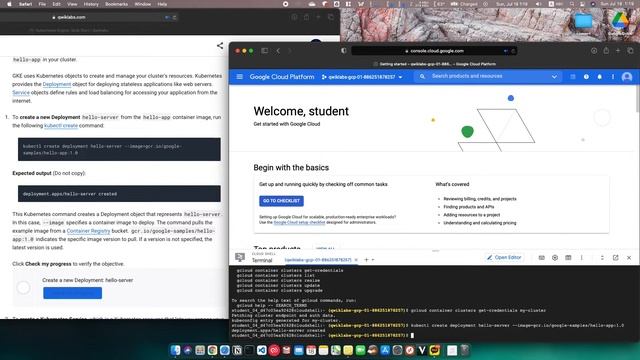Open the Edit menu
Viewport: 640px width, 360px height.
(56, 4)
